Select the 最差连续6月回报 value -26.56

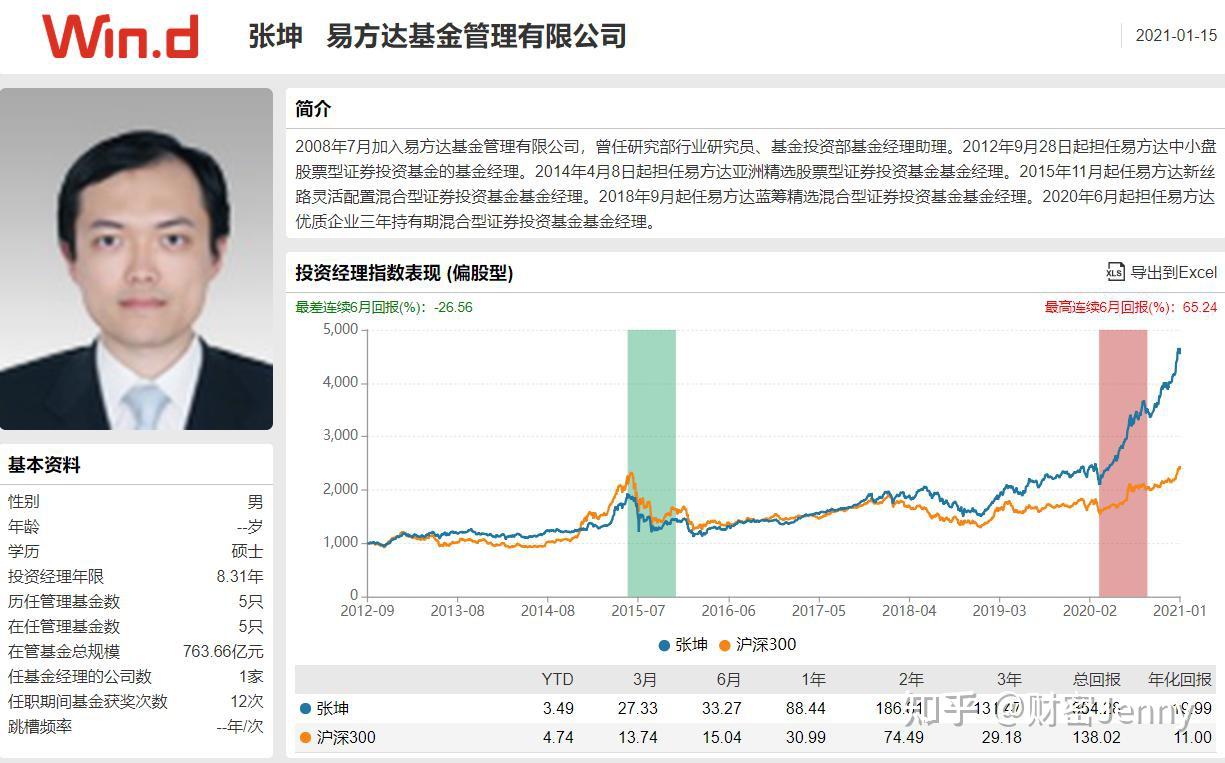point(453,307)
